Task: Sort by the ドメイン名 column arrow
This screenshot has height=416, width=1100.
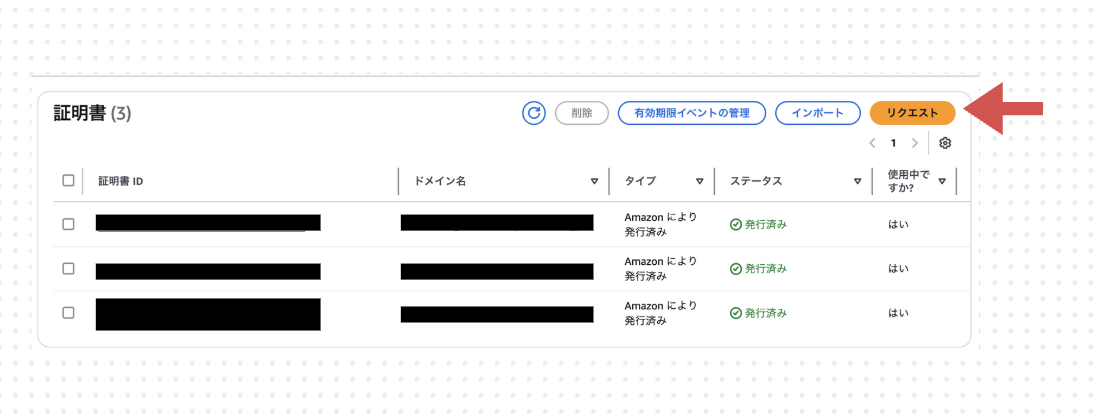Action: tap(594, 181)
